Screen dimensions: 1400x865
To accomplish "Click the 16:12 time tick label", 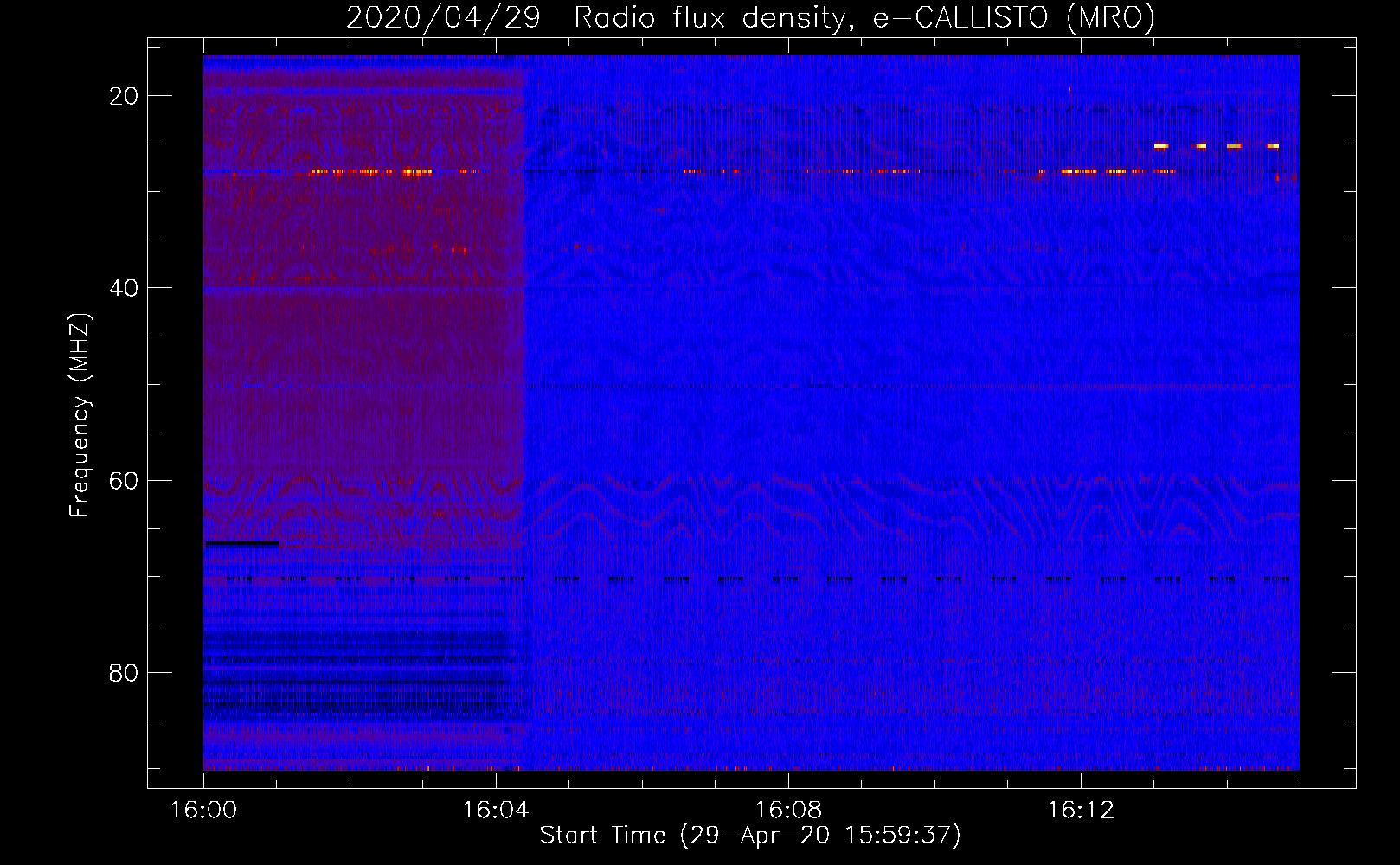I will tap(1081, 811).
